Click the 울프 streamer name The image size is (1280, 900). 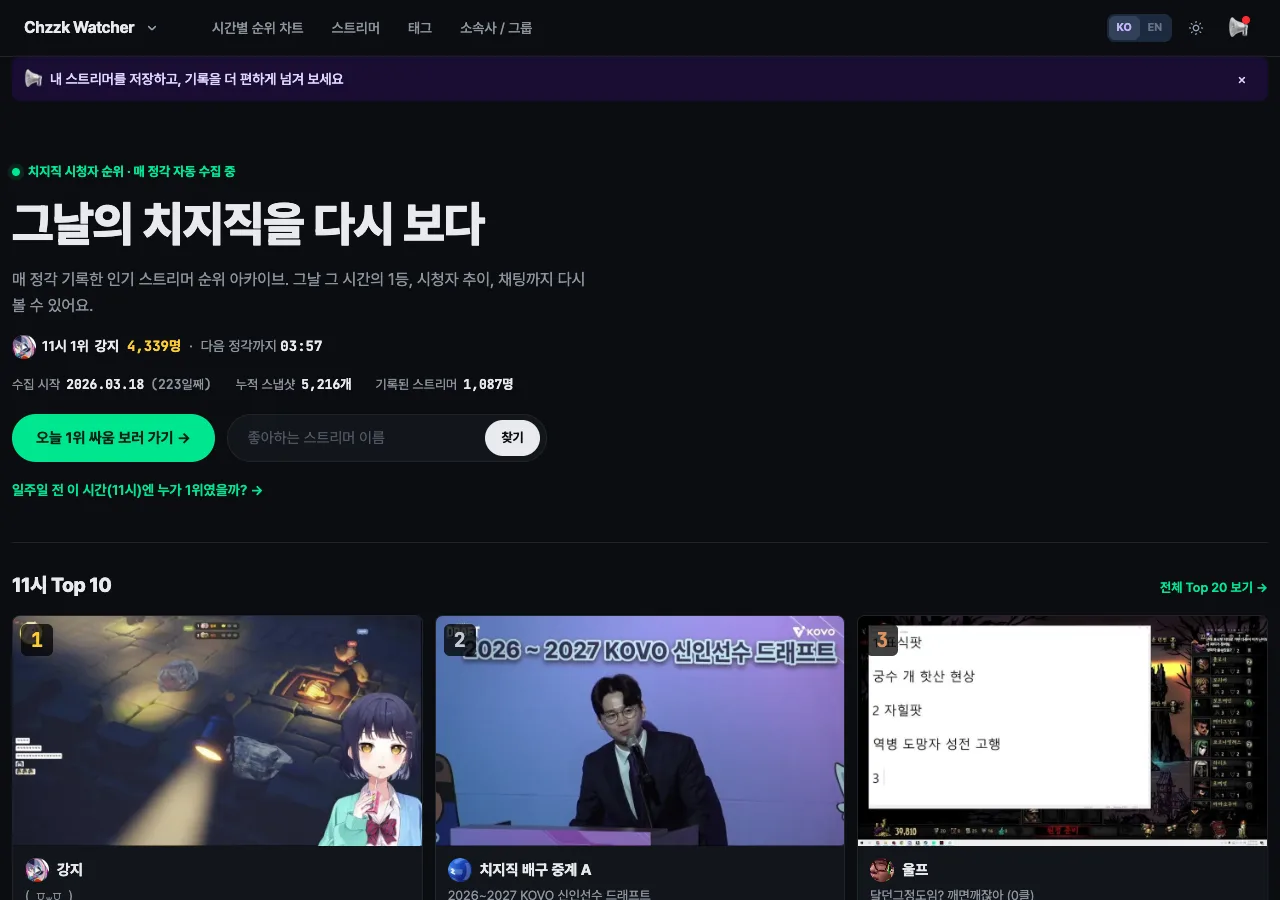915,870
